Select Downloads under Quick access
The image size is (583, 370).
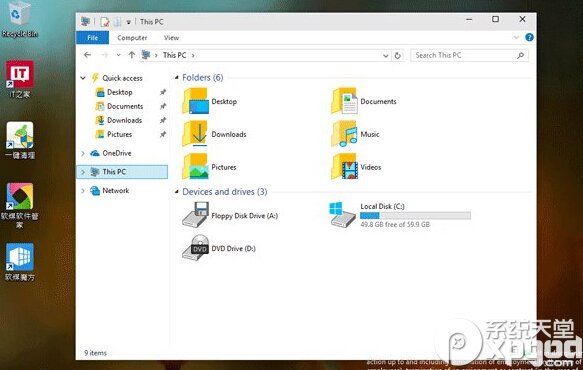(x=124, y=120)
